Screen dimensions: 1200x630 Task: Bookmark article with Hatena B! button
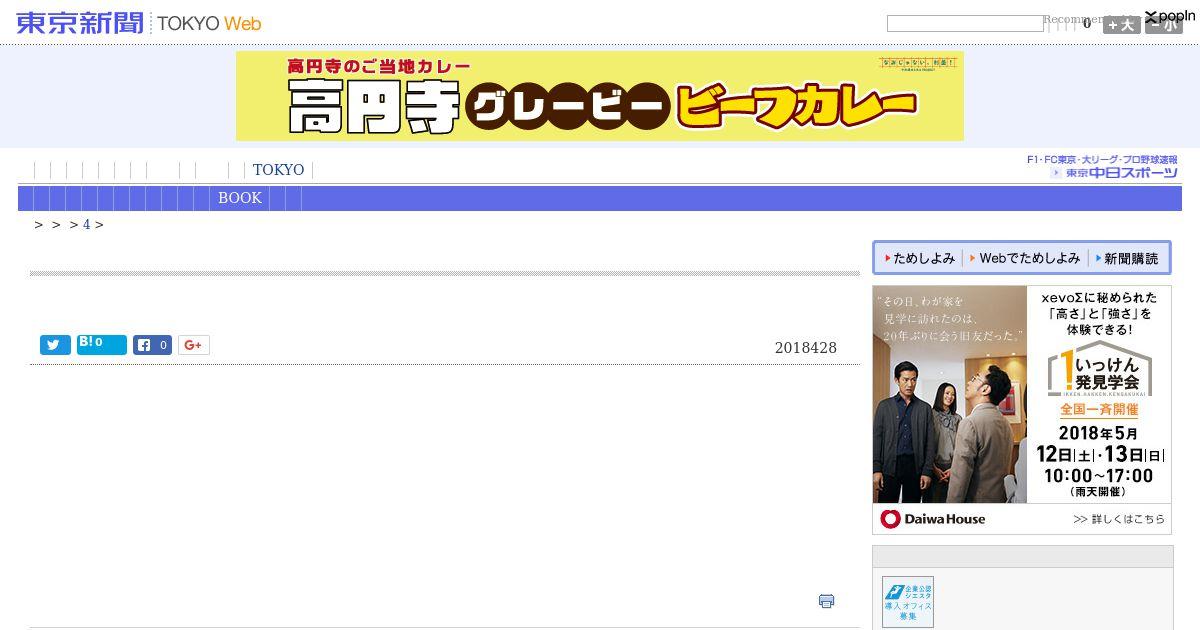coord(102,345)
